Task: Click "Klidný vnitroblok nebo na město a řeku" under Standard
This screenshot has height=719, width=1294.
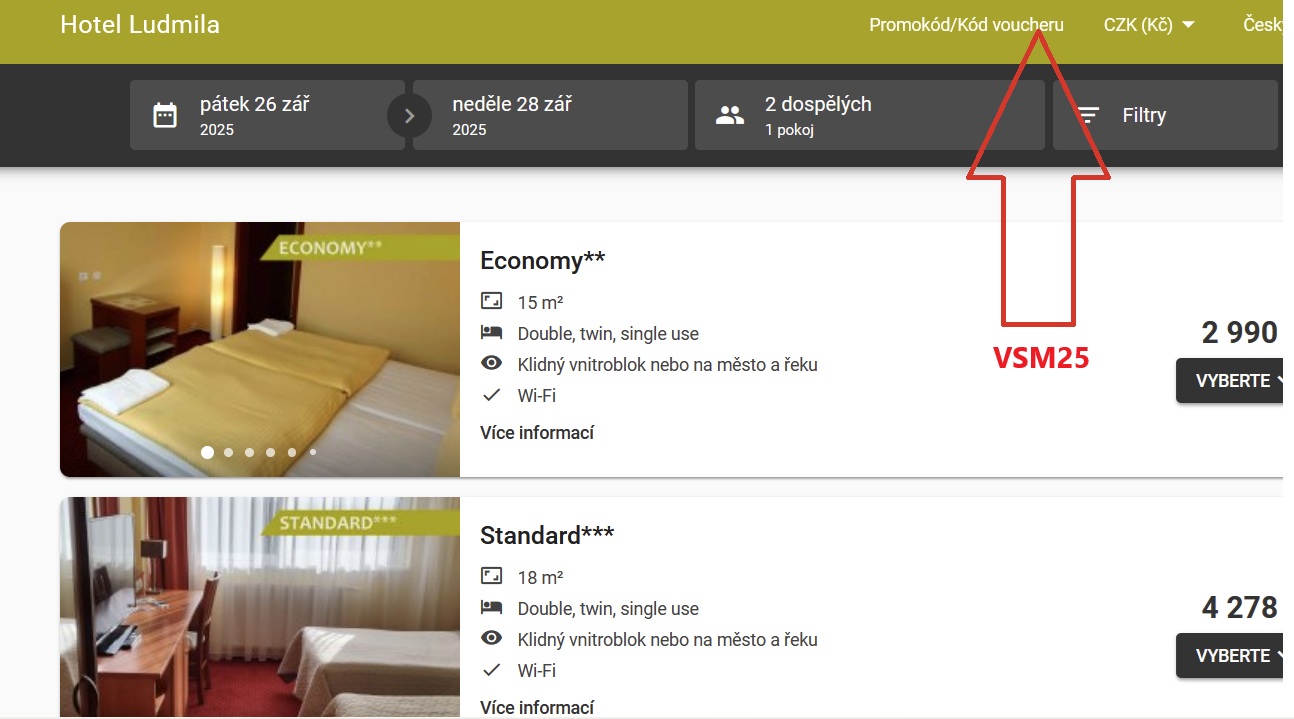Action: 668,640
